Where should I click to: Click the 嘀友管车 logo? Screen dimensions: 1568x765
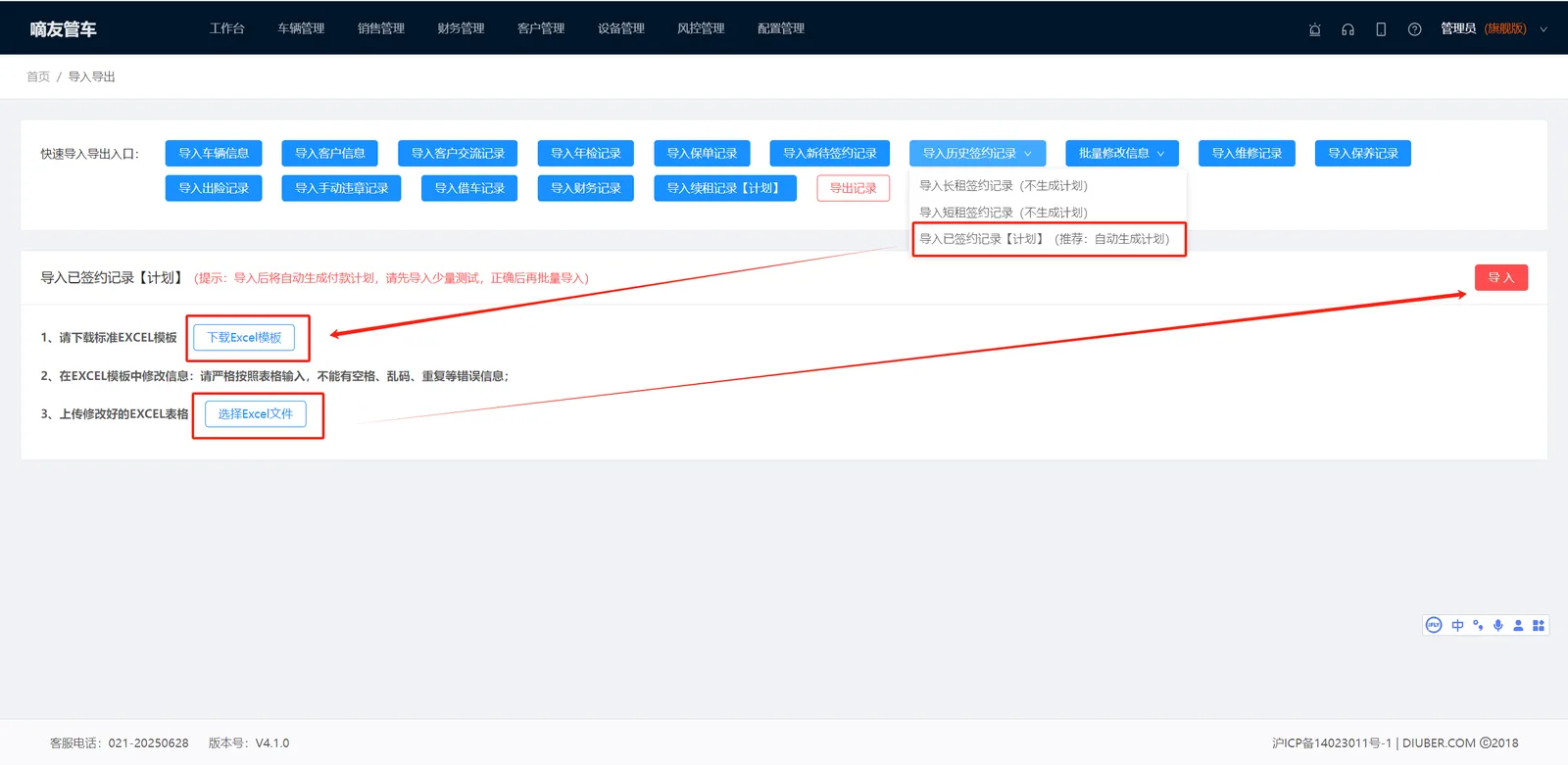[x=63, y=29]
